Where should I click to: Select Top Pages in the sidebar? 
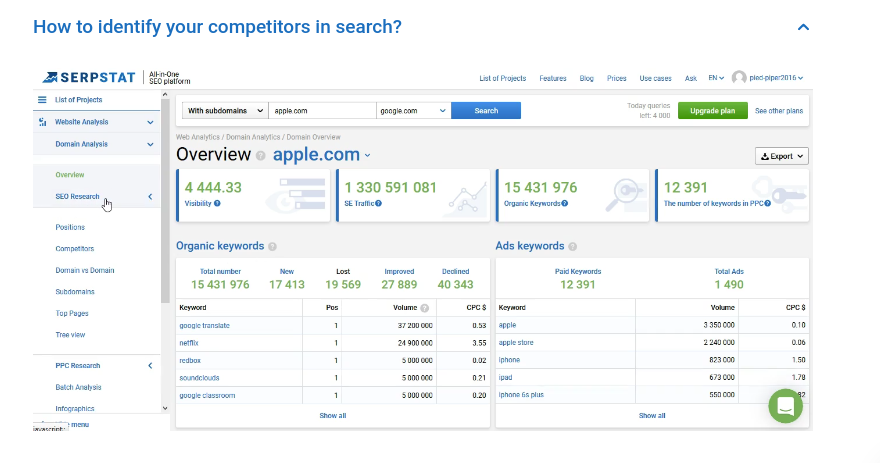72,314
